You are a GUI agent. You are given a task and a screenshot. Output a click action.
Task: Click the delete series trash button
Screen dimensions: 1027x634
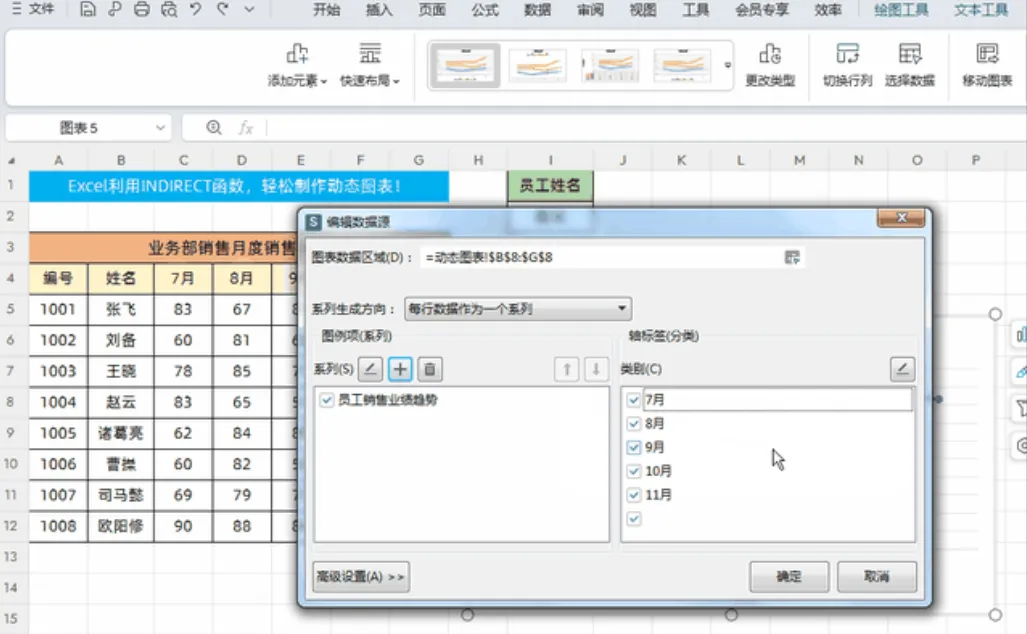(x=430, y=369)
